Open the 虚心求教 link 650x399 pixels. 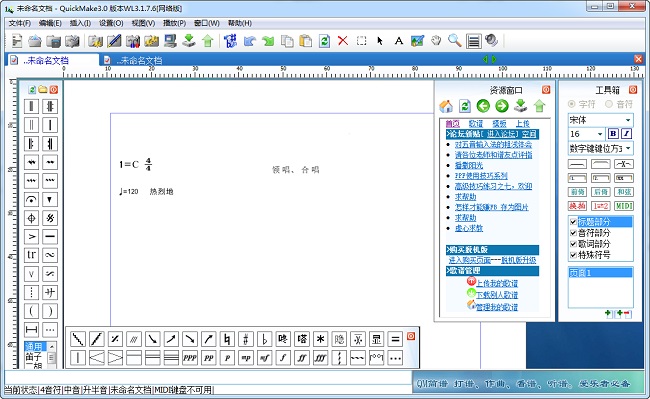(x=469, y=228)
